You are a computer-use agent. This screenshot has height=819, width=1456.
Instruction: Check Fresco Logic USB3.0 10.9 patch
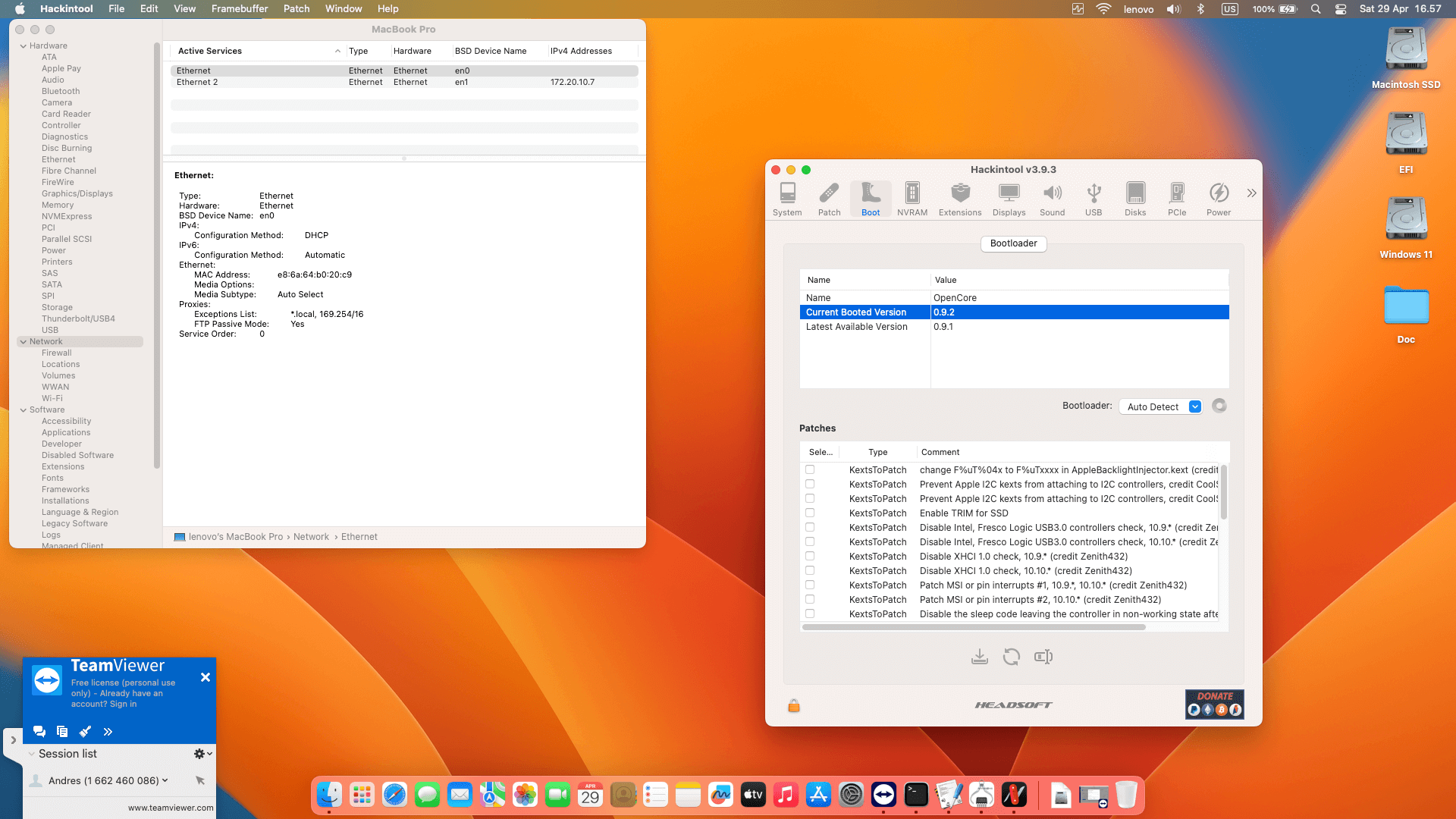810,528
